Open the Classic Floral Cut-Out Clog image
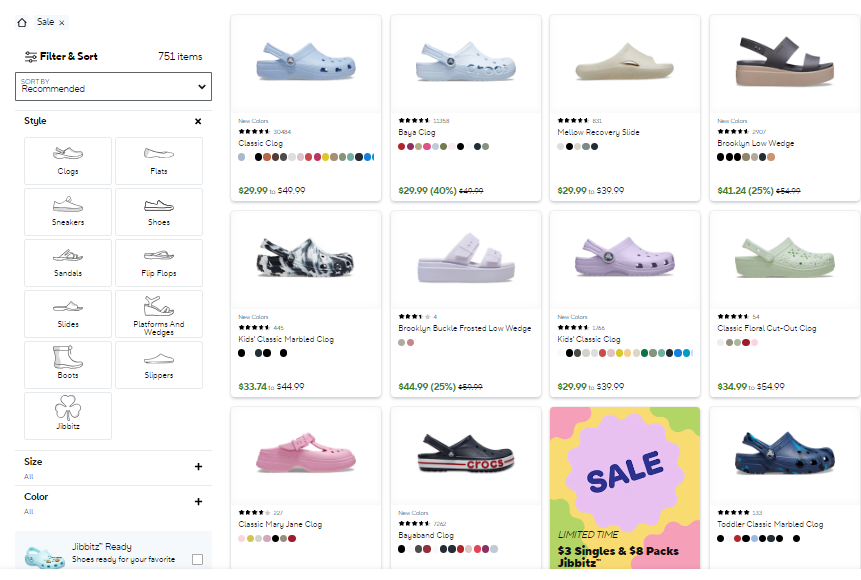This screenshot has height=580, width=861. 785,259
